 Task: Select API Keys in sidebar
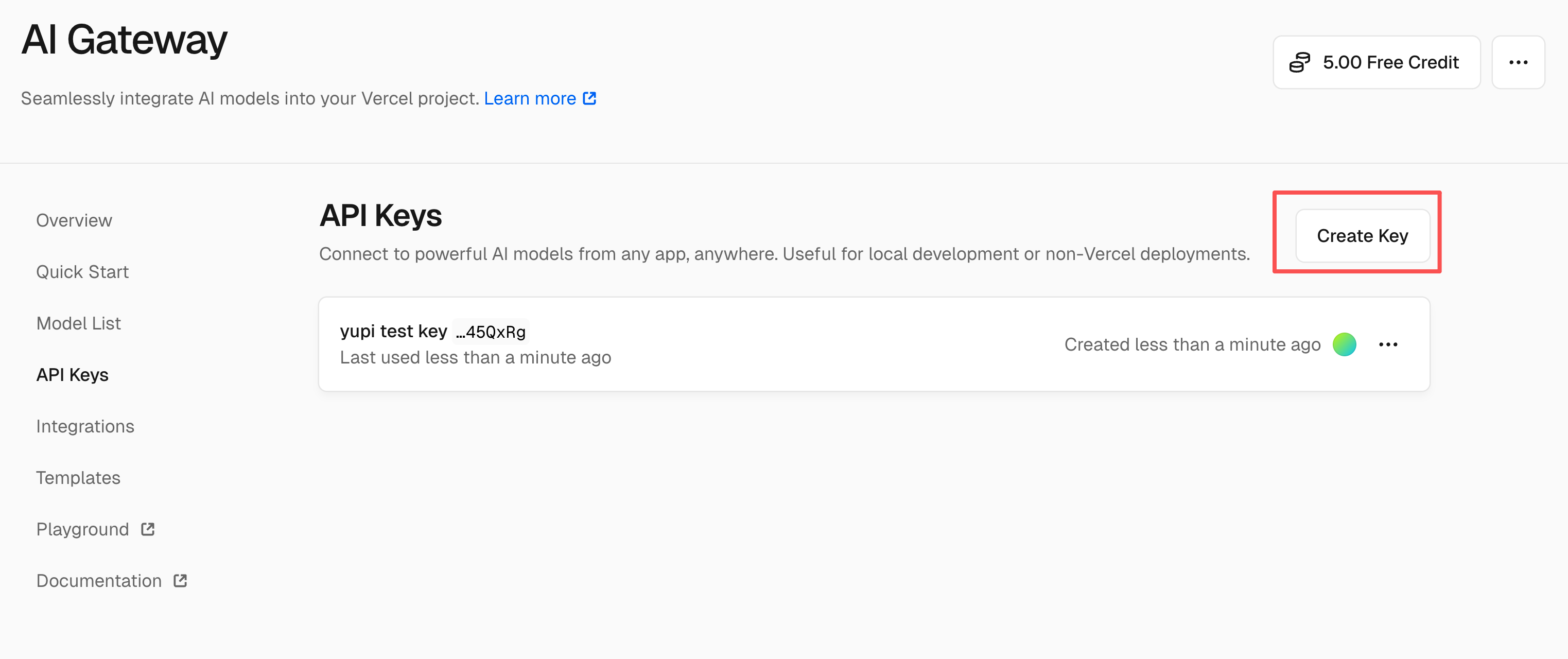(72, 375)
